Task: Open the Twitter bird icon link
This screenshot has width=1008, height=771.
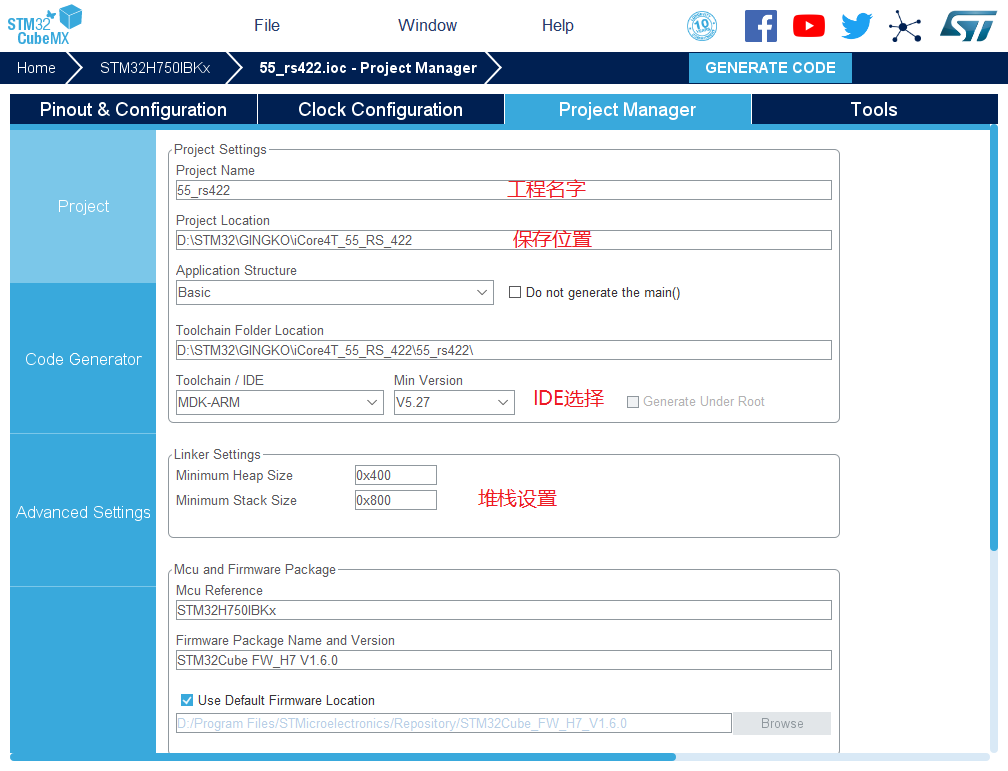Action: pos(856,26)
